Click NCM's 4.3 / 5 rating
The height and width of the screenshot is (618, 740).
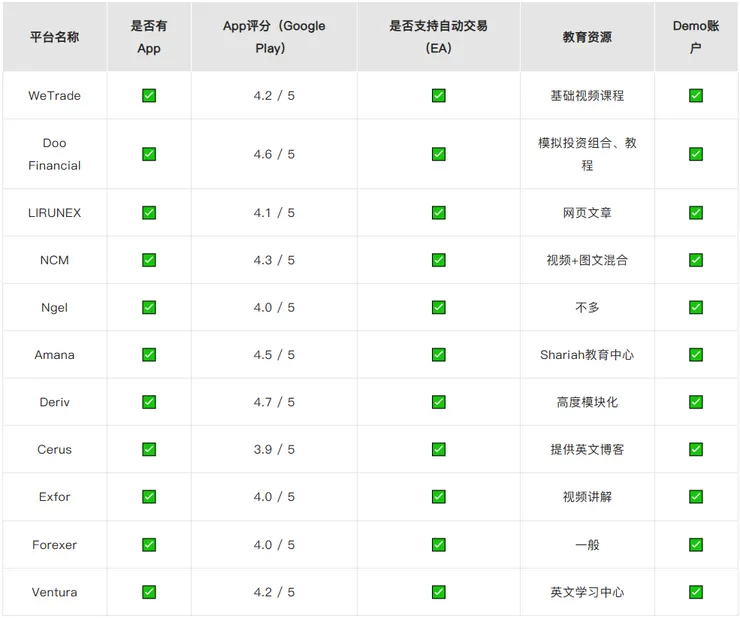[x=274, y=260]
